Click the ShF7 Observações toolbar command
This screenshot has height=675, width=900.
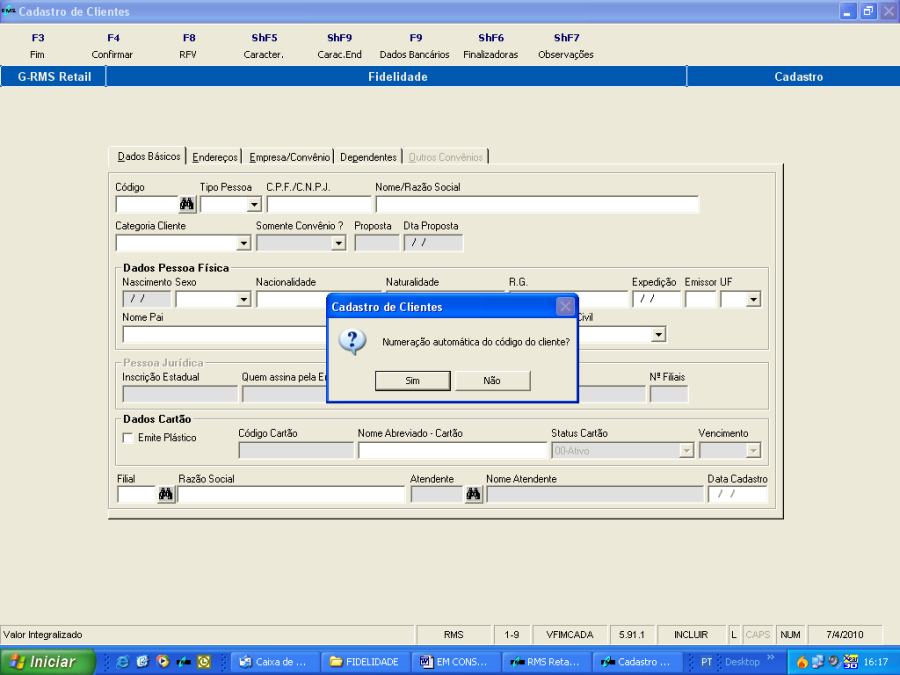[566, 46]
